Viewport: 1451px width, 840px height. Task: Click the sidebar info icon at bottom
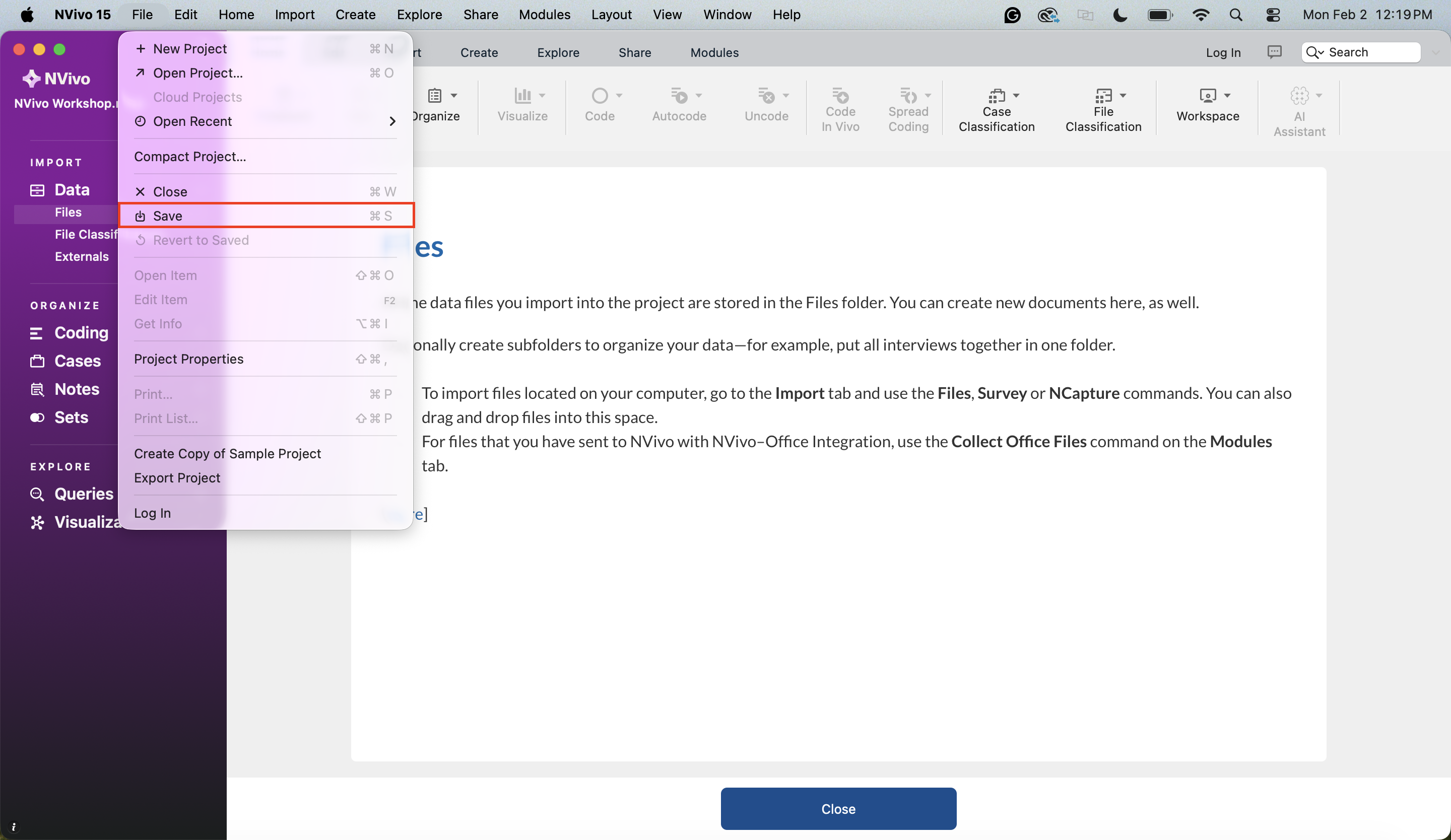(13, 827)
